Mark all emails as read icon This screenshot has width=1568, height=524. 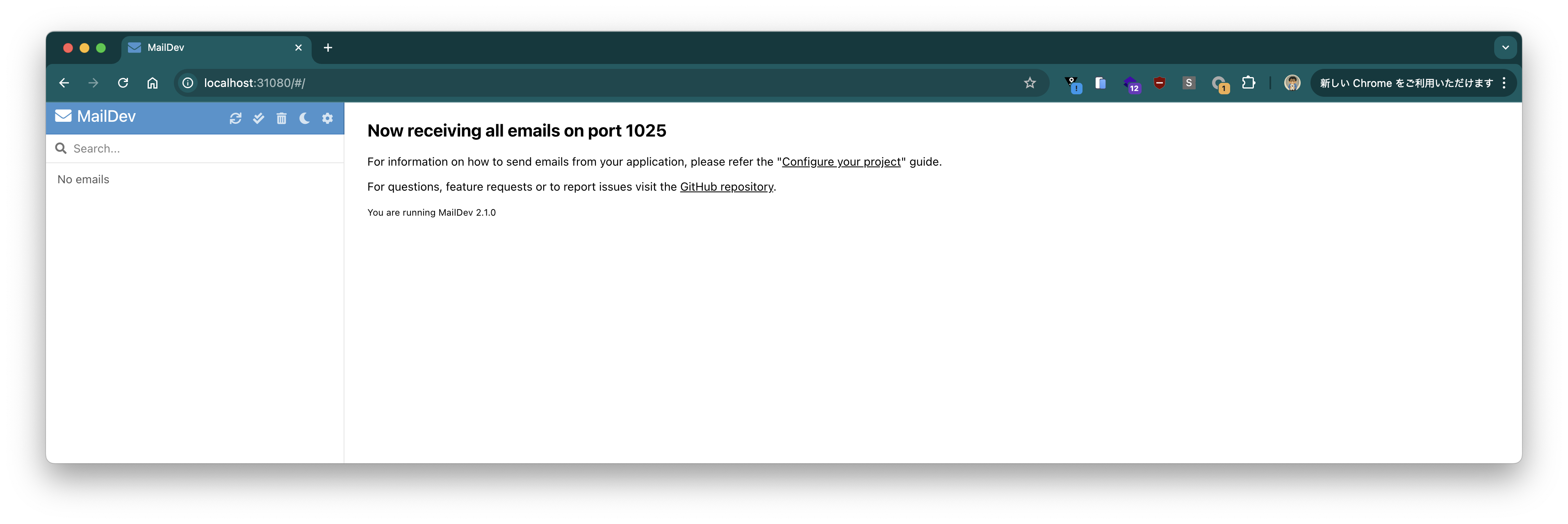coord(259,118)
